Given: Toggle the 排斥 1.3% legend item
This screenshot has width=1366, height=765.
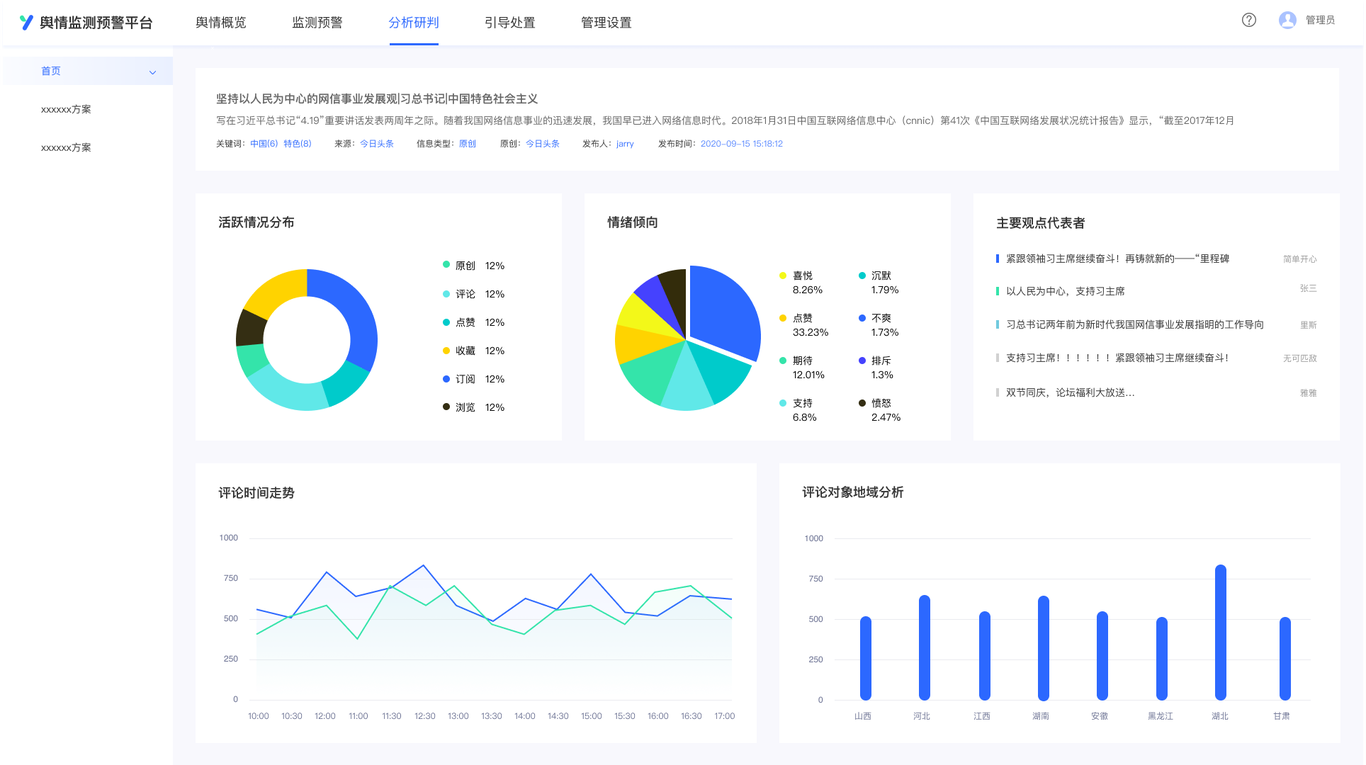Looking at the screenshot, I should click(x=877, y=367).
